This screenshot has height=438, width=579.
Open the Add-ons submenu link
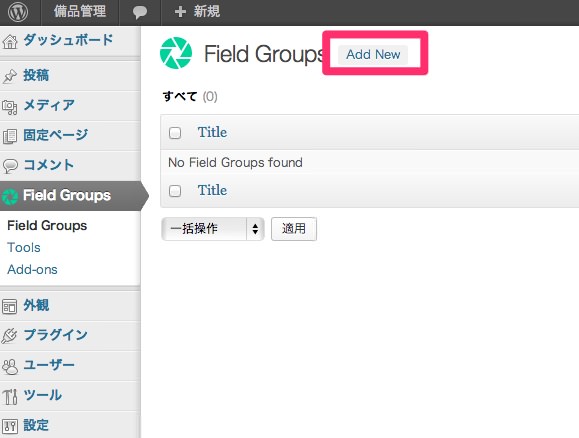click(x=32, y=270)
